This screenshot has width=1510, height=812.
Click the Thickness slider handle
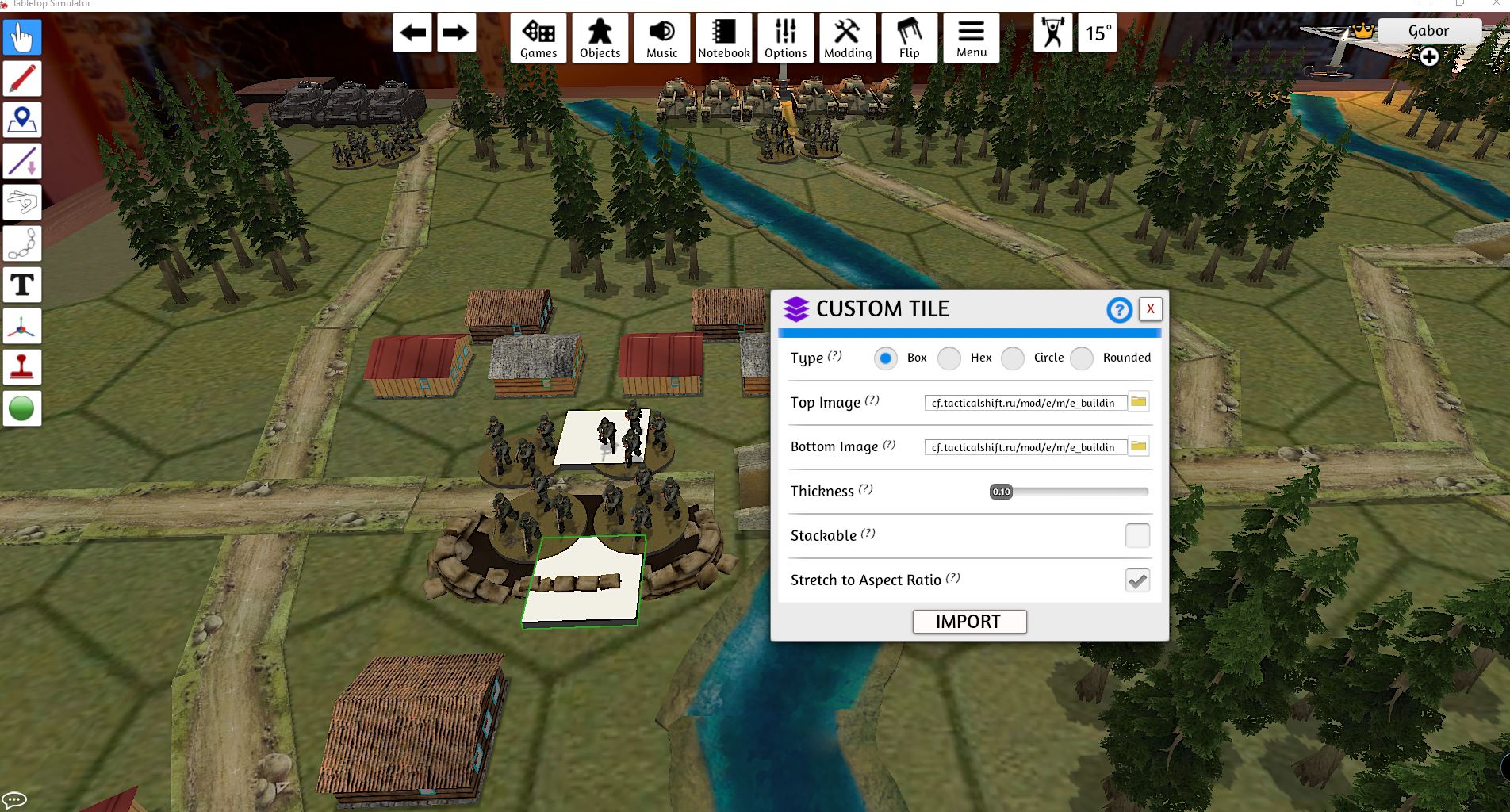coord(1002,492)
